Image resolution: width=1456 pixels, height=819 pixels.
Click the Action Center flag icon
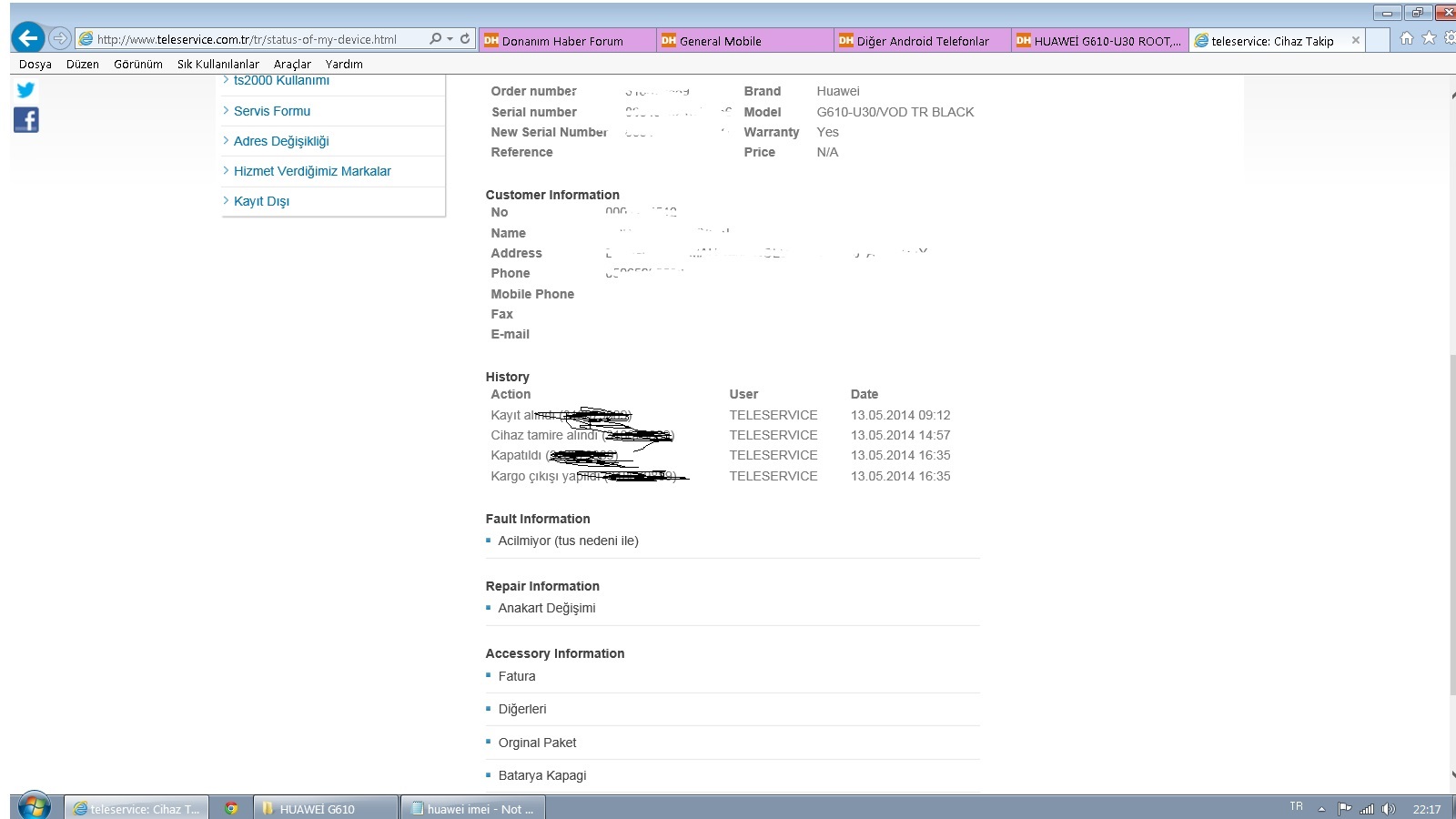pos(1344,808)
